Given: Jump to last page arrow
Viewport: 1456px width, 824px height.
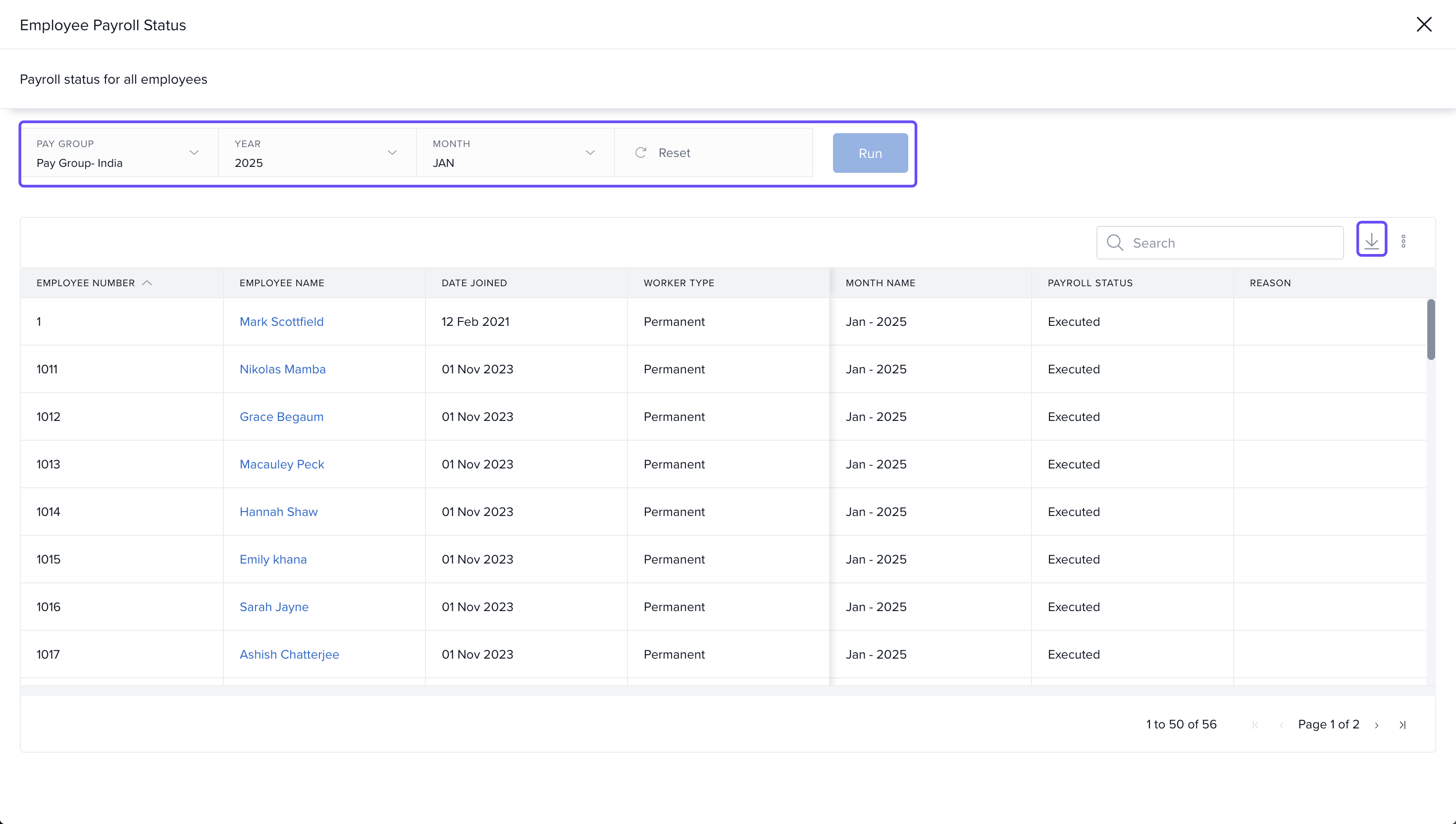Looking at the screenshot, I should pos(1402,725).
